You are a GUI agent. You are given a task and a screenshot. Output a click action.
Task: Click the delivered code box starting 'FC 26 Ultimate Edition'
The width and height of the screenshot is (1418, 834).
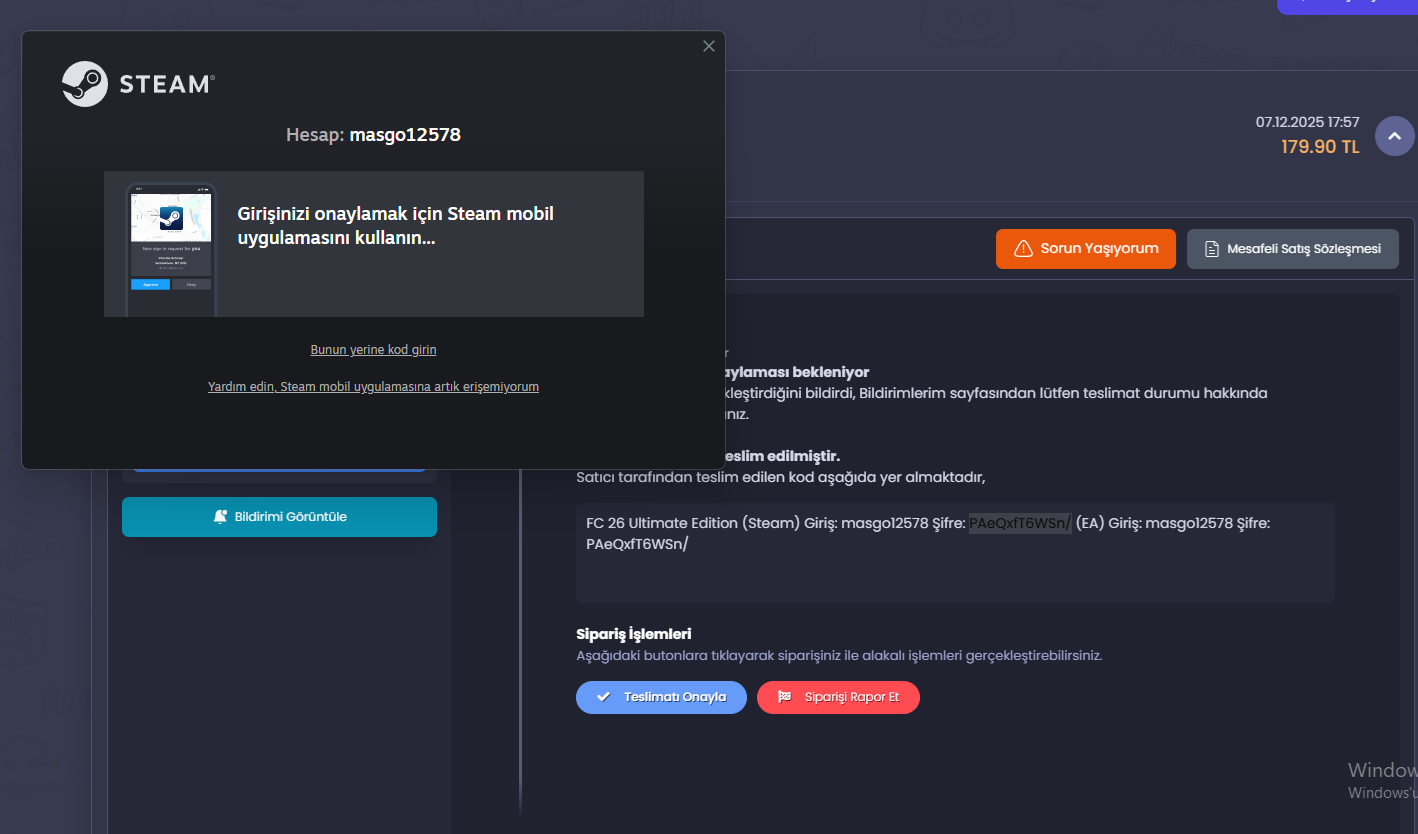(955, 553)
